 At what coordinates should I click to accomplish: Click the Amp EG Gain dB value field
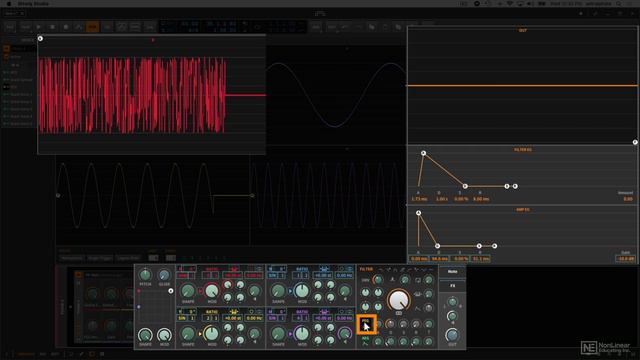coord(625,259)
